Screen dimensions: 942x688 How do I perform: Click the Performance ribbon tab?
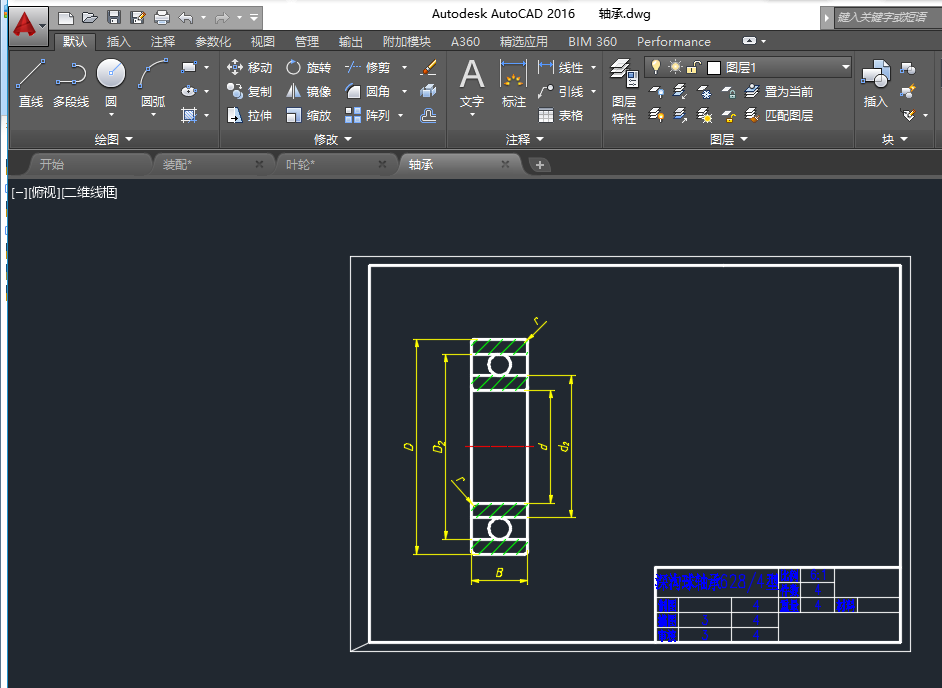coord(673,41)
